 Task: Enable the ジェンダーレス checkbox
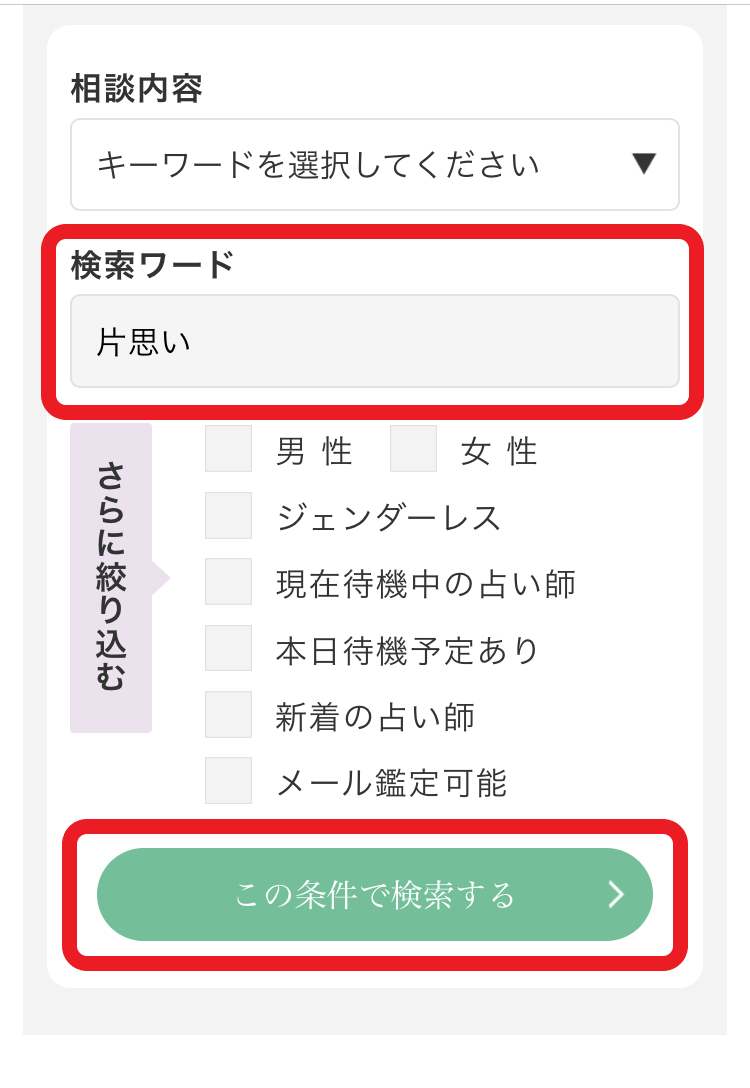coord(228,516)
